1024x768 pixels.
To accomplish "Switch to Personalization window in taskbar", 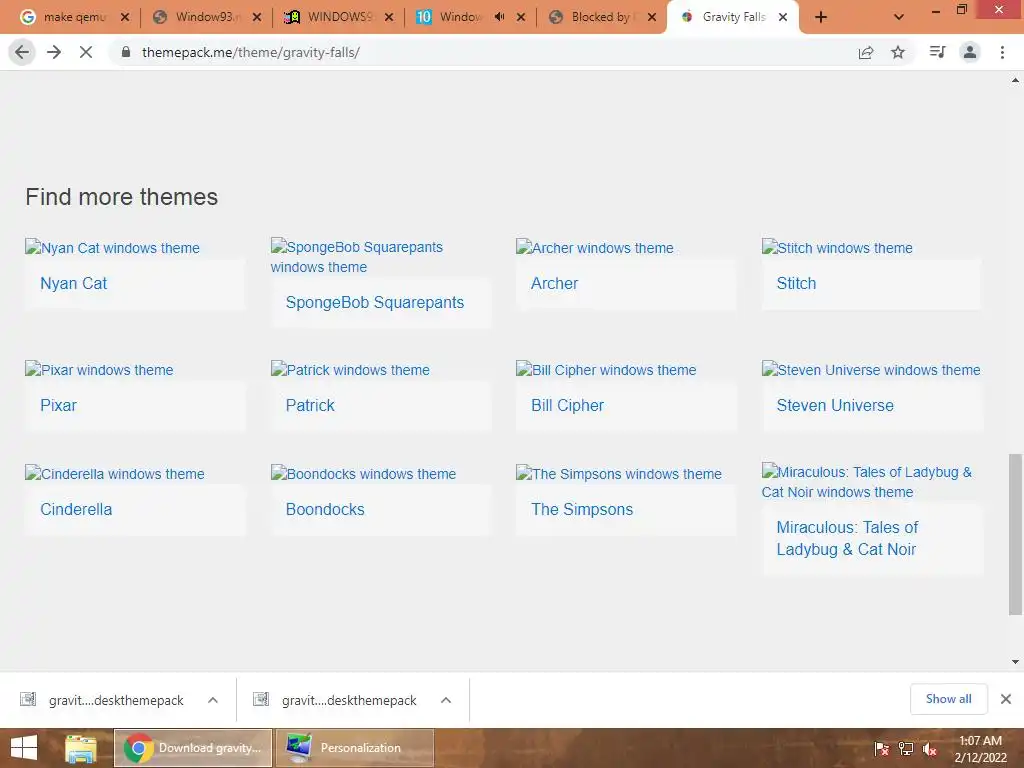I will click(355, 748).
